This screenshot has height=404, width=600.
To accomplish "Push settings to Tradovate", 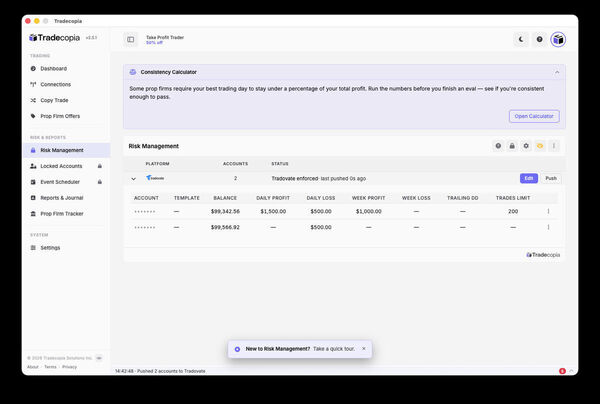I will click(x=551, y=178).
